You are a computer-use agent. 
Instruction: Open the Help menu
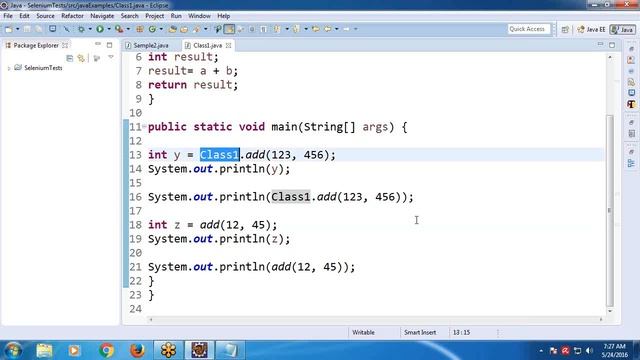223,16
